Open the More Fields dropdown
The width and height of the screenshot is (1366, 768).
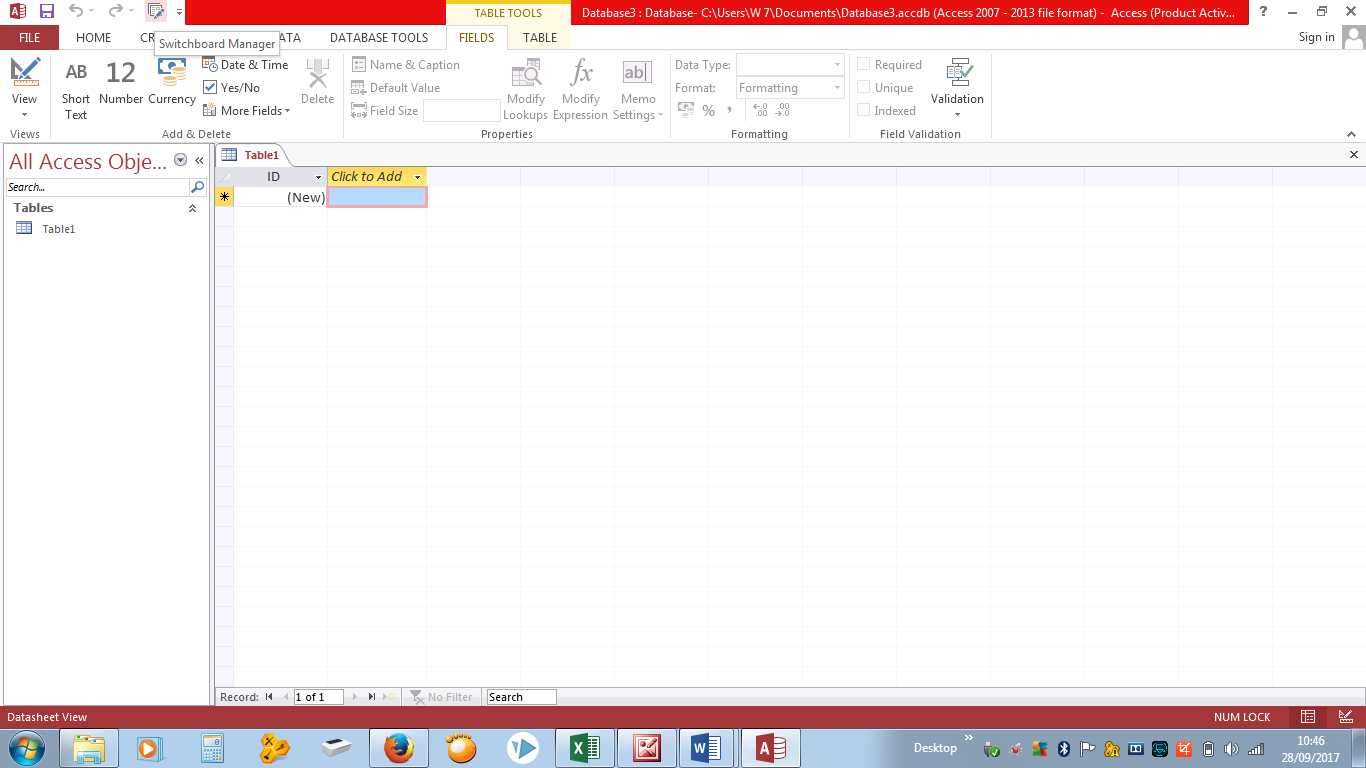pos(246,110)
